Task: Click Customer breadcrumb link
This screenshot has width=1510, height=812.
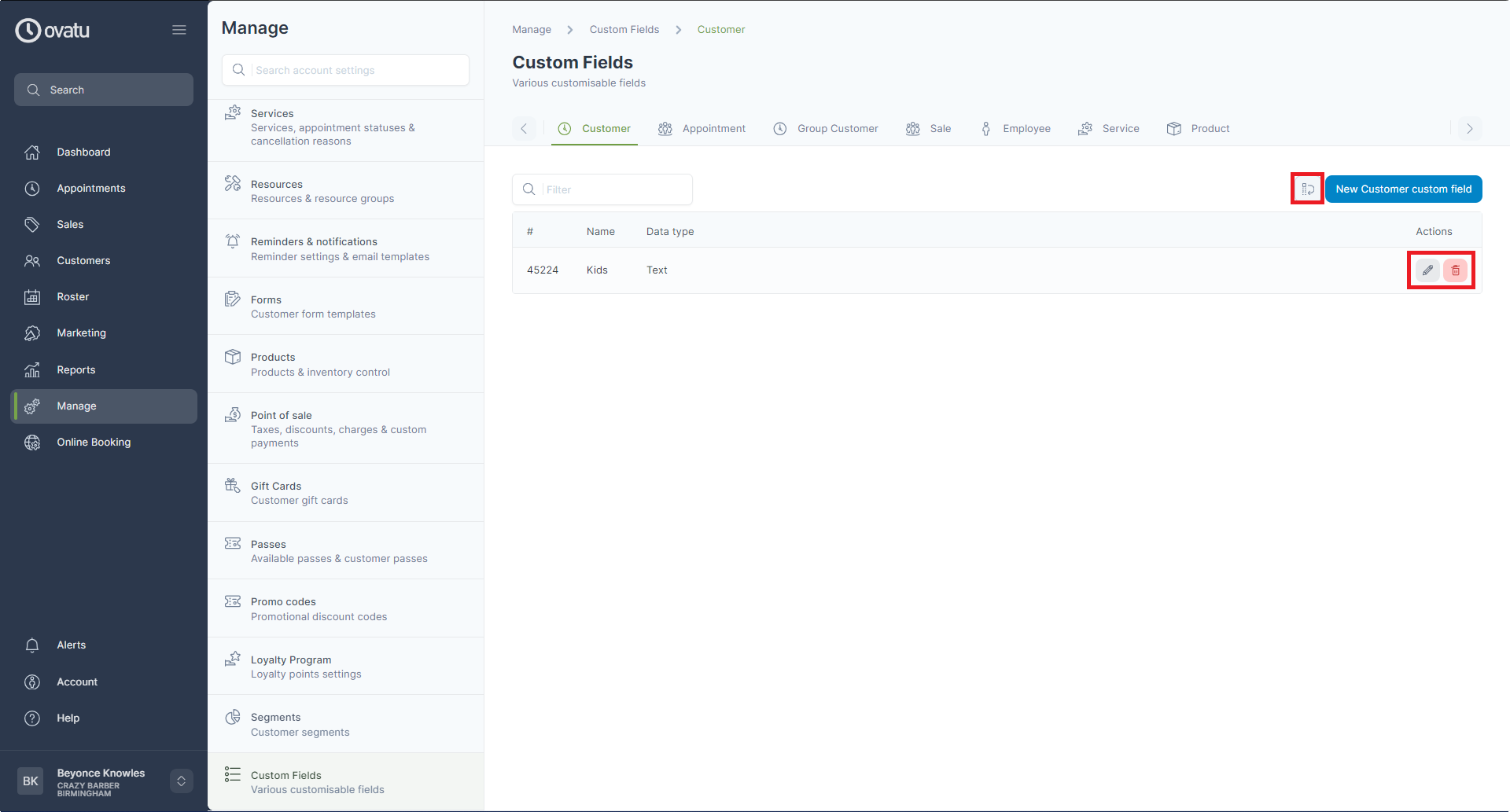Action: click(721, 29)
